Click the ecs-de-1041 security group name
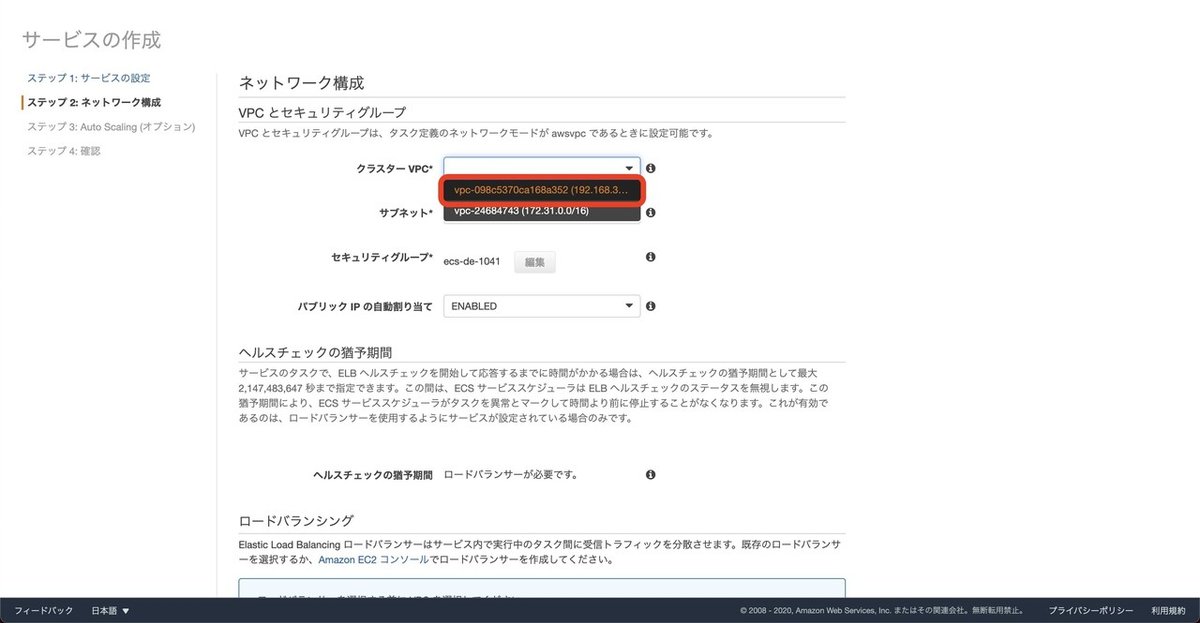This screenshot has width=1200, height=623. point(472,262)
